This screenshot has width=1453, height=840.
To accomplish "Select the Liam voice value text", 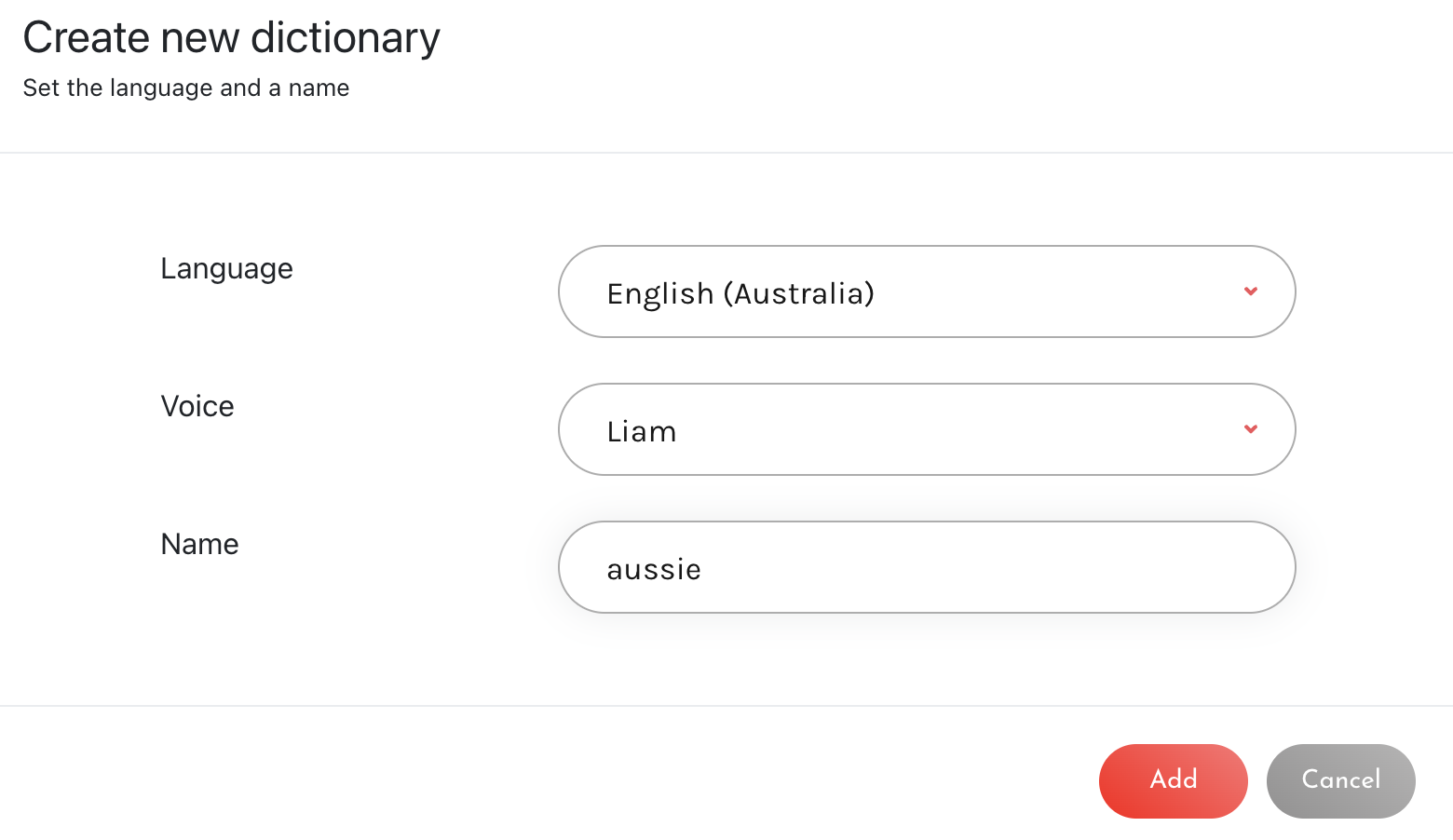I will coord(642,431).
